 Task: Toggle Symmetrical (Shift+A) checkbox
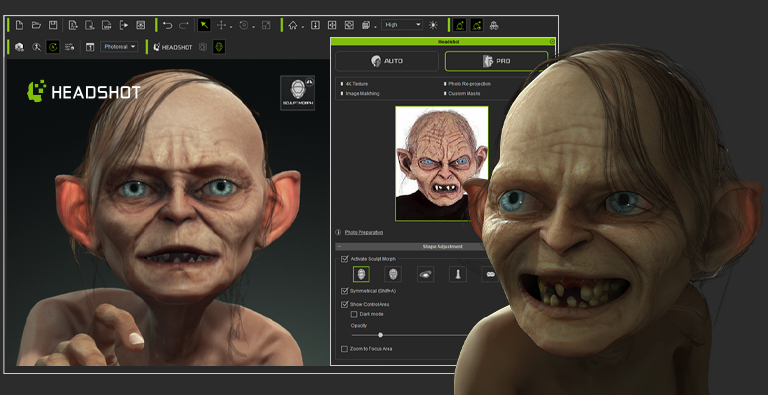tap(344, 291)
